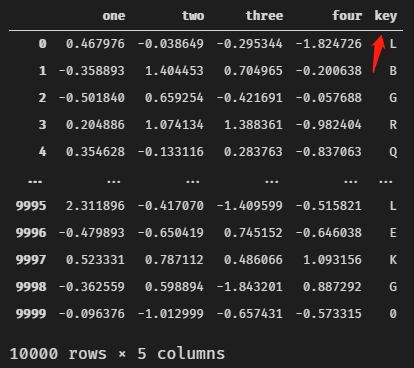The height and width of the screenshot is (368, 414).
Task: Click cell value 0.283763
Action: (x=253, y=152)
